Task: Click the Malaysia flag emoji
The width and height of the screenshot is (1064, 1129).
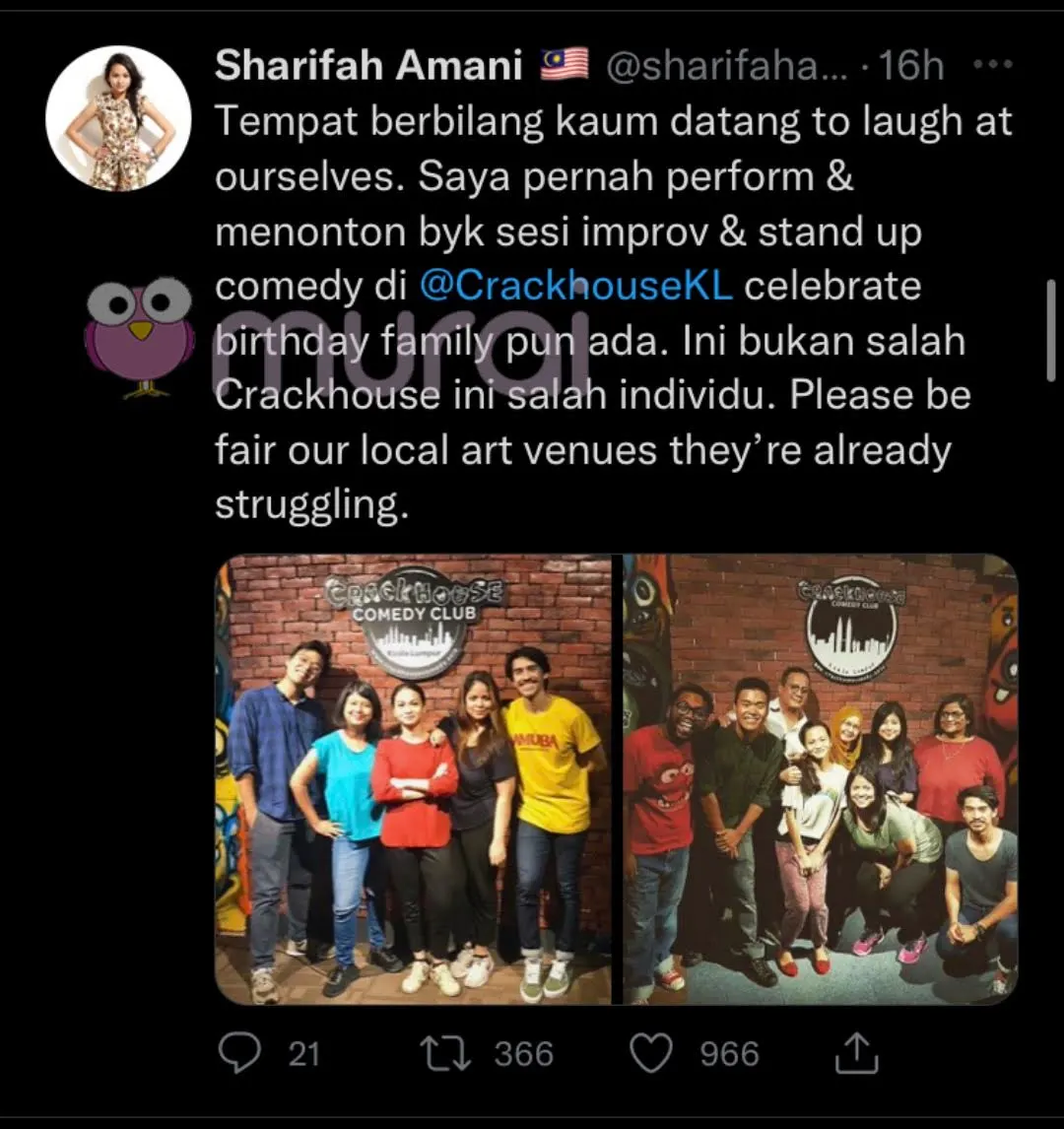Action: click(565, 64)
